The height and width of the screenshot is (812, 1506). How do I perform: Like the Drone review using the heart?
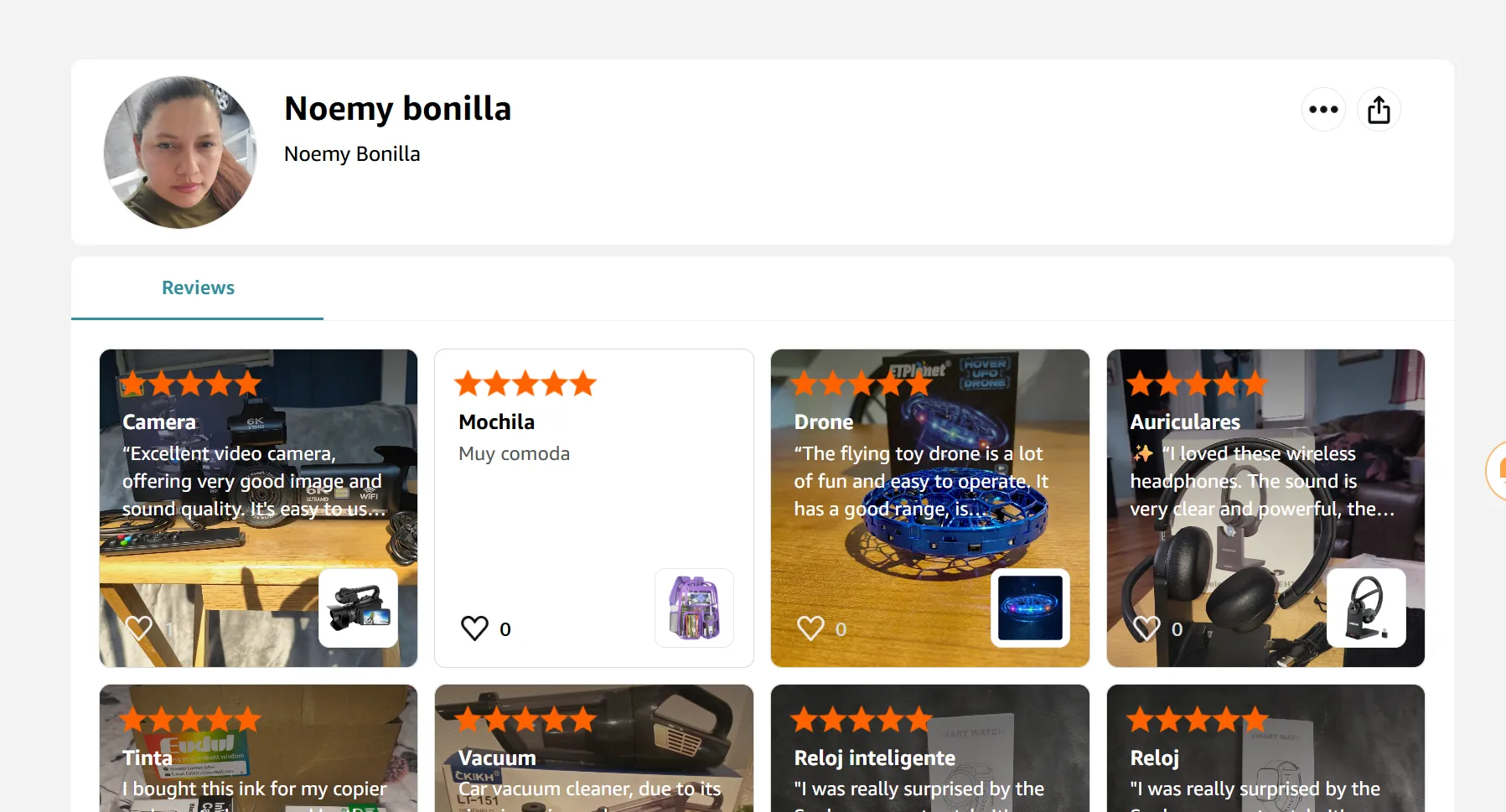click(810, 628)
